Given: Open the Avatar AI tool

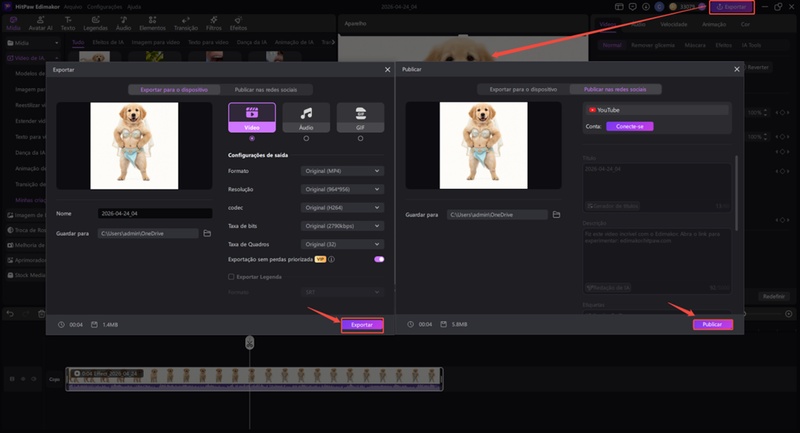Looking at the screenshot, I should [40, 23].
